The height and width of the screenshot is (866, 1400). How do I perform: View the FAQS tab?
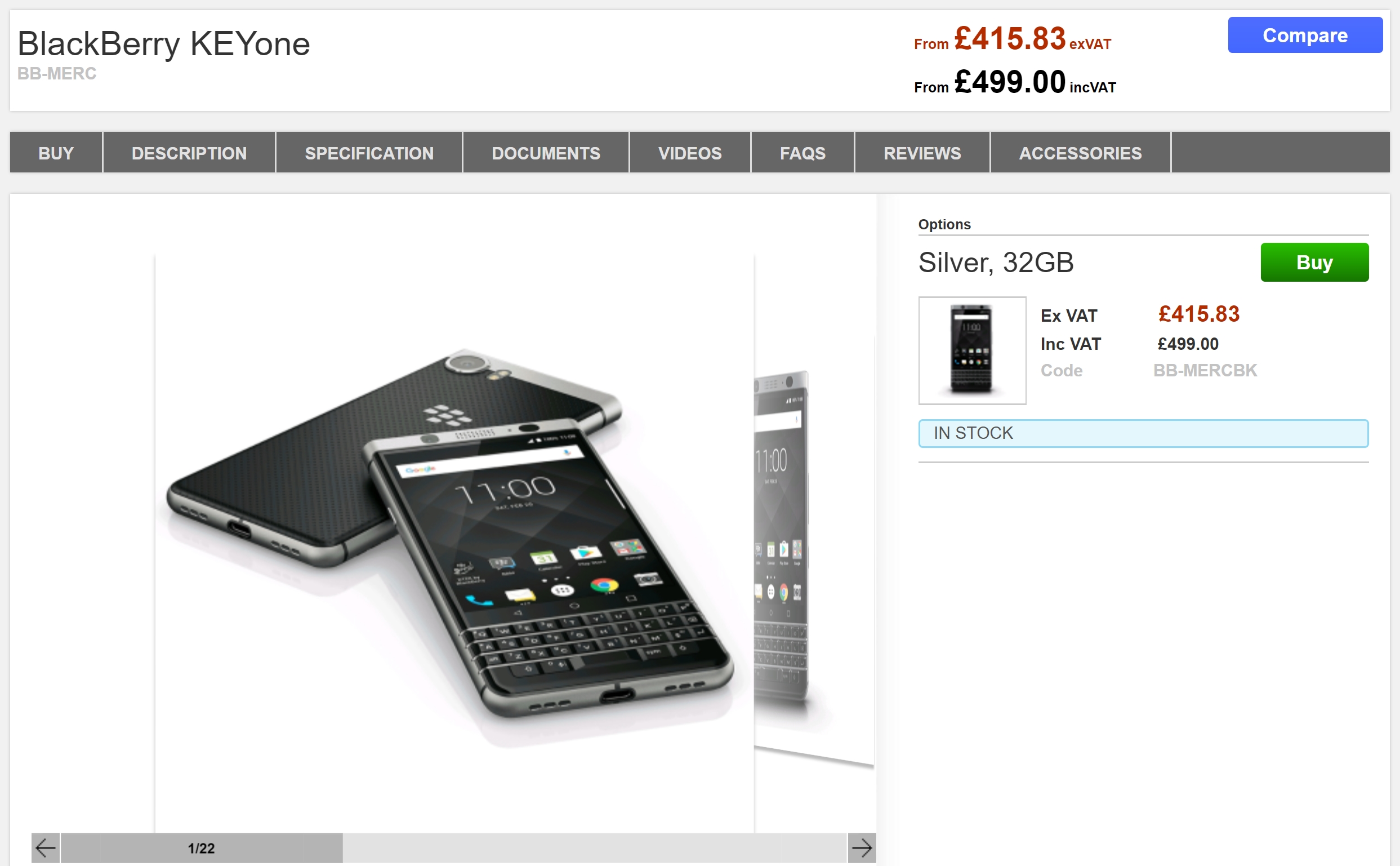[802, 152]
